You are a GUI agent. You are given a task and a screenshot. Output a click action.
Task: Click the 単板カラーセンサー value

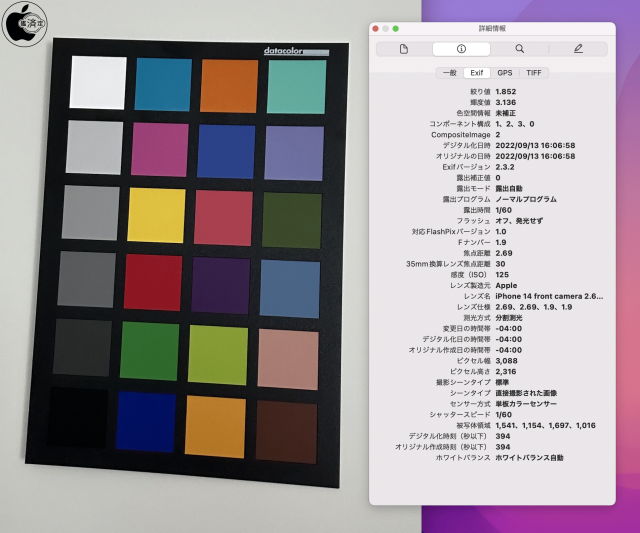pyautogui.click(x=526, y=404)
